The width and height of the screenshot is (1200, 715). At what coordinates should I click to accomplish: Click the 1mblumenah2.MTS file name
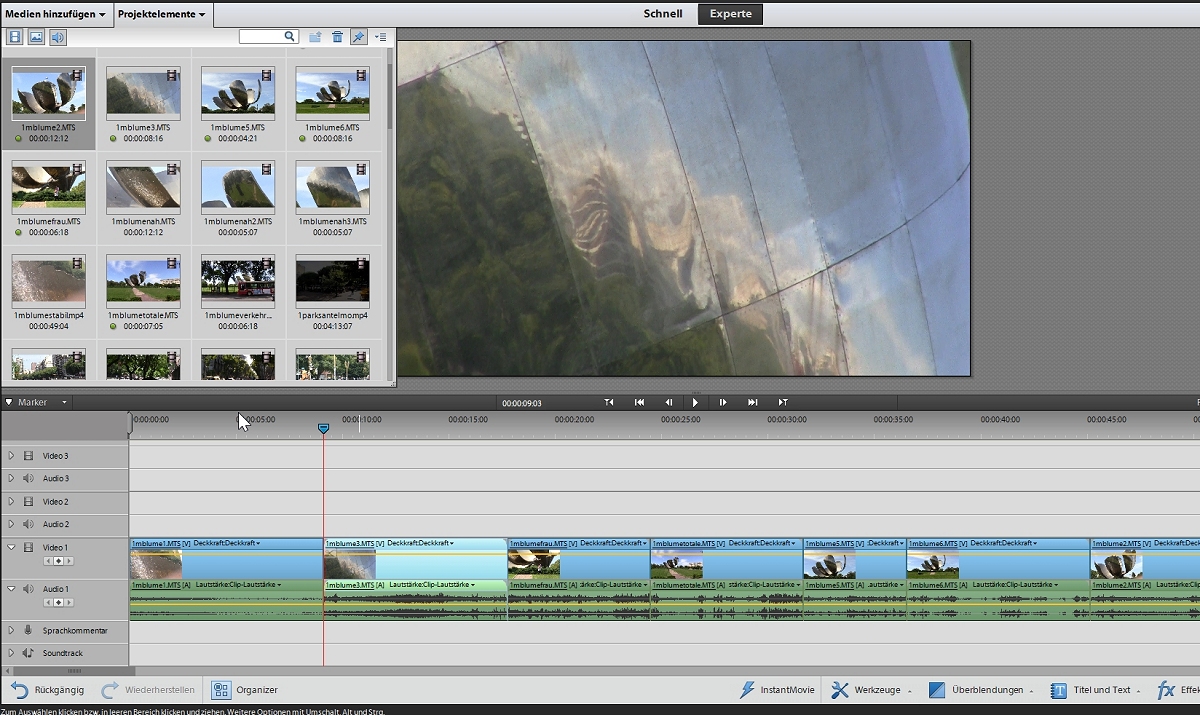click(x=238, y=221)
